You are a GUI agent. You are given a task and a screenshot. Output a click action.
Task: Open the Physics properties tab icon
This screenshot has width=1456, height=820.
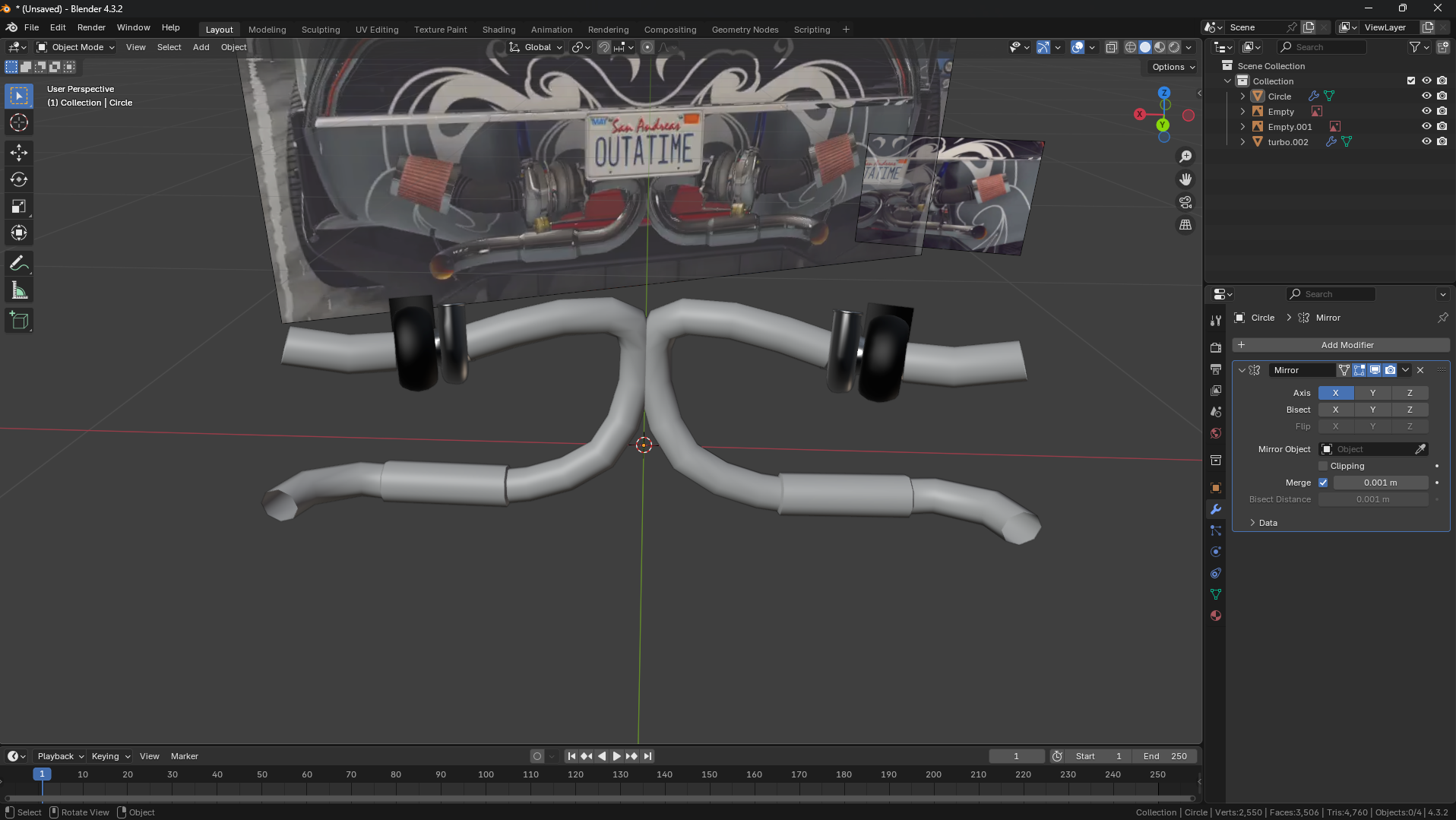(x=1216, y=552)
